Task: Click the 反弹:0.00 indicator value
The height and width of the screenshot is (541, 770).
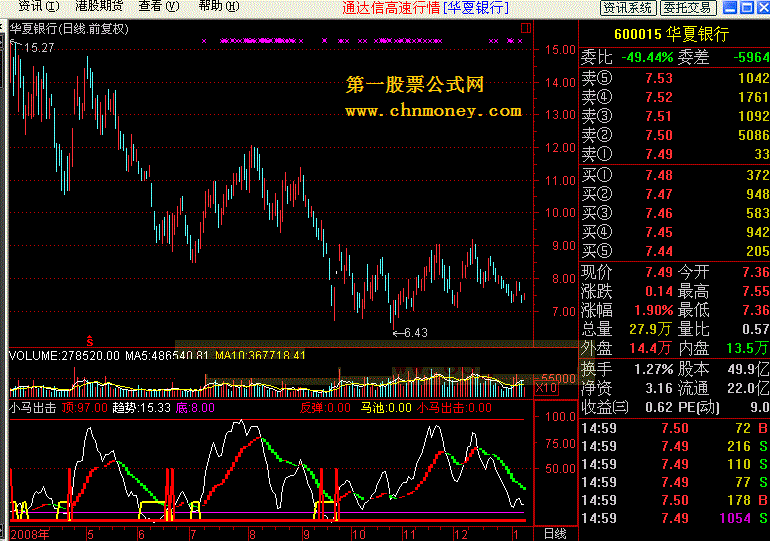Action: click(326, 408)
